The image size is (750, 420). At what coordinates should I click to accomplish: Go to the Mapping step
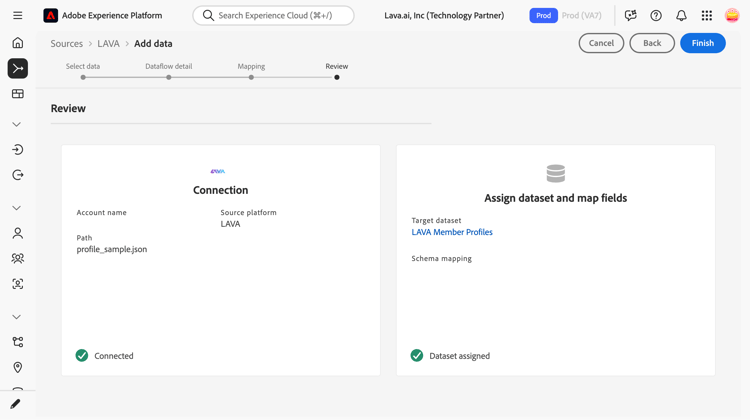tap(251, 66)
